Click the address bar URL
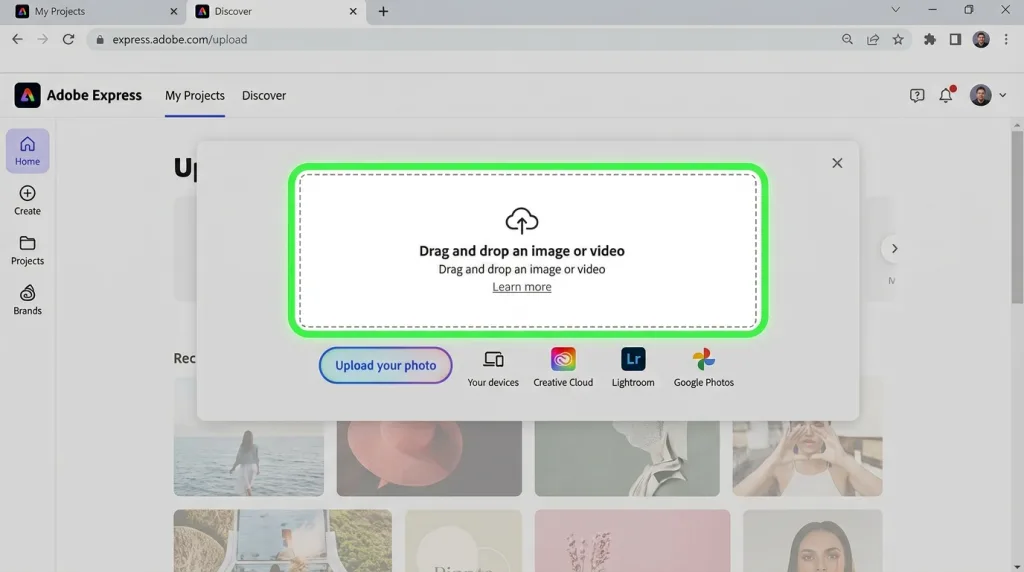 click(x=180, y=39)
